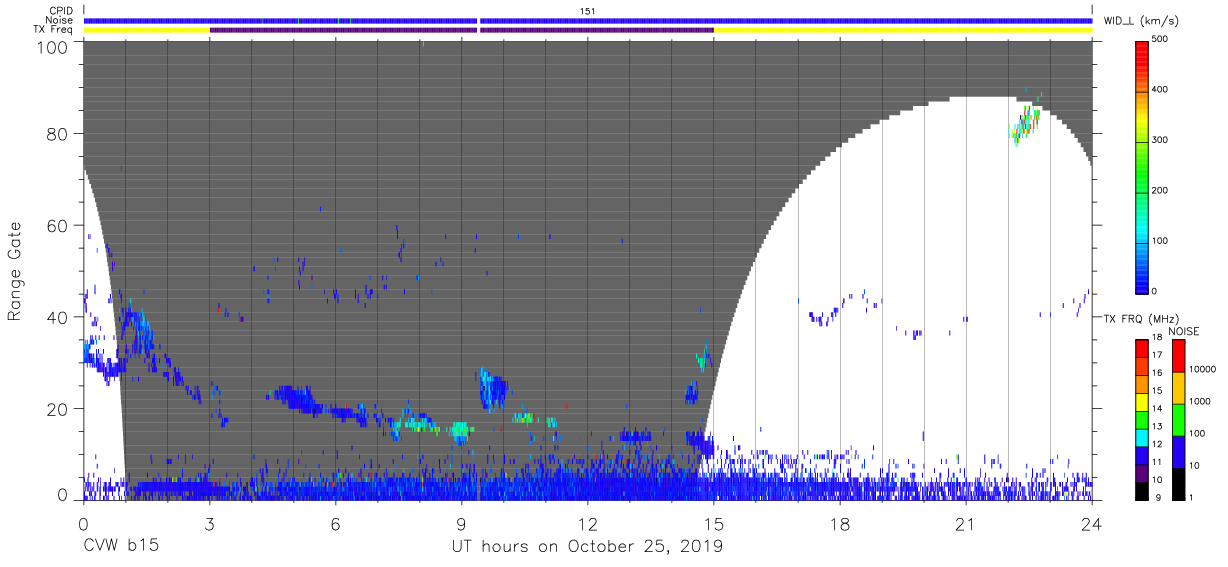Click the black 9-10 MHz swatch
Viewport: 1228px width, 567px height.
pyautogui.click(x=1142, y=489)
